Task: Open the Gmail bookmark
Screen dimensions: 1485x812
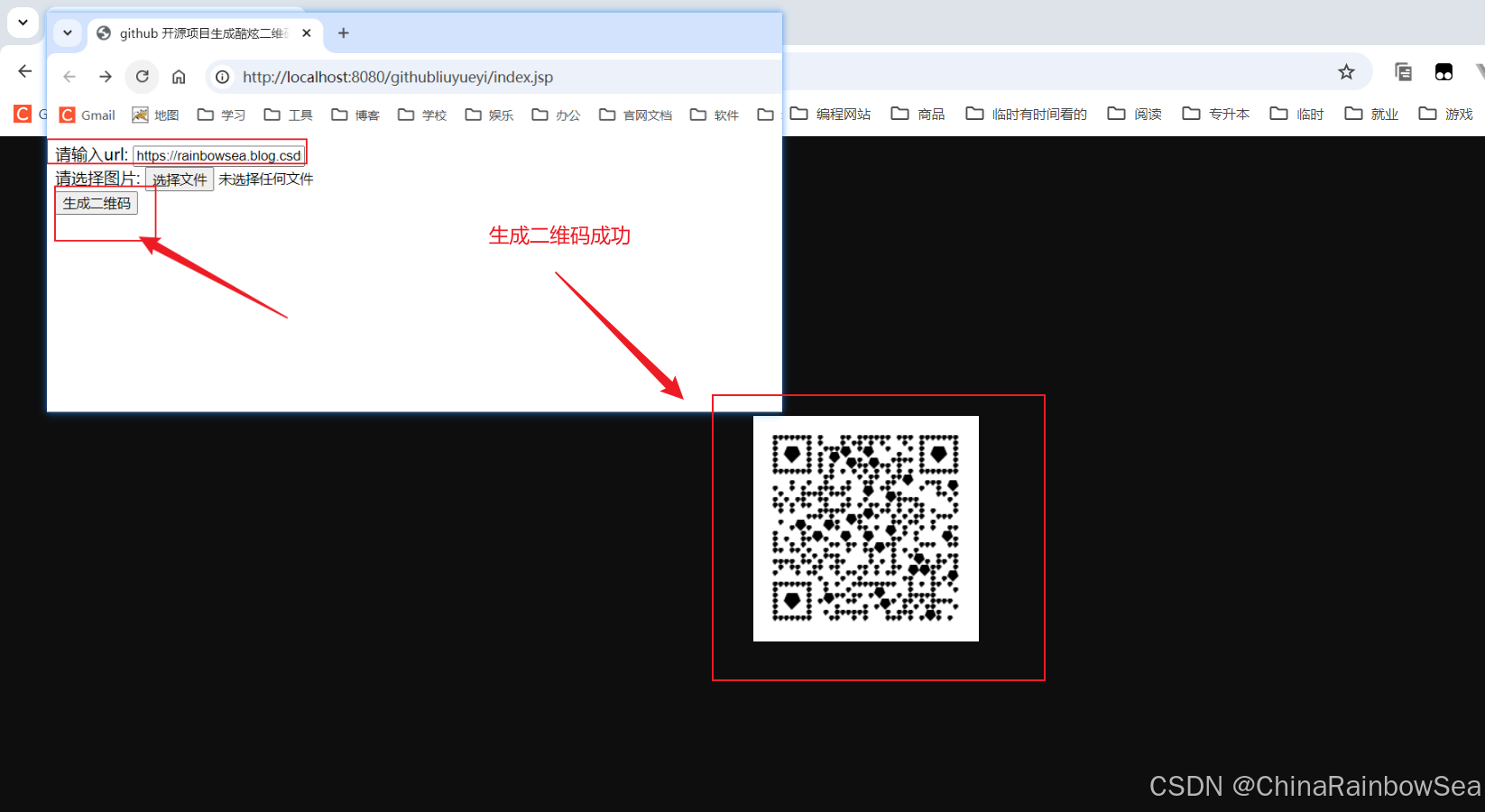Action: pyautogui.click(x=88, y=115)
